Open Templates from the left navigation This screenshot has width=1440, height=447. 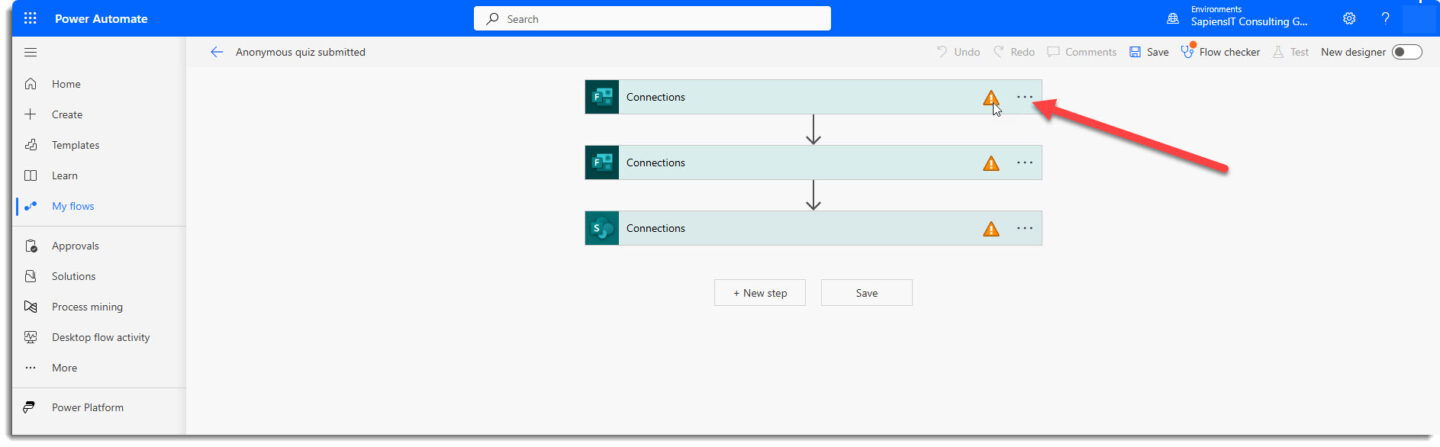coord(75,145)
